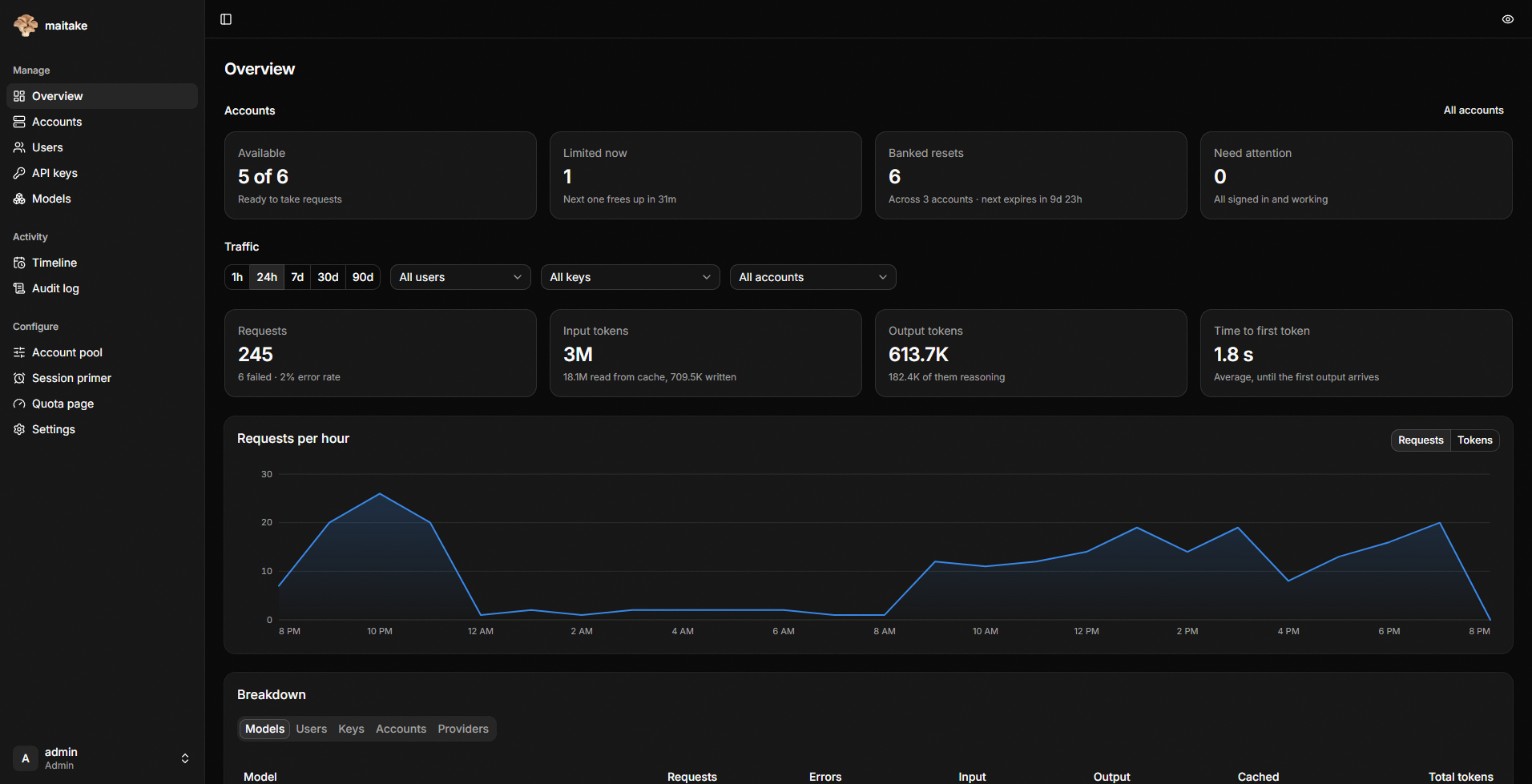1532x784 pixels.
Task: Click the Time to first token card
Action: 1356,353
